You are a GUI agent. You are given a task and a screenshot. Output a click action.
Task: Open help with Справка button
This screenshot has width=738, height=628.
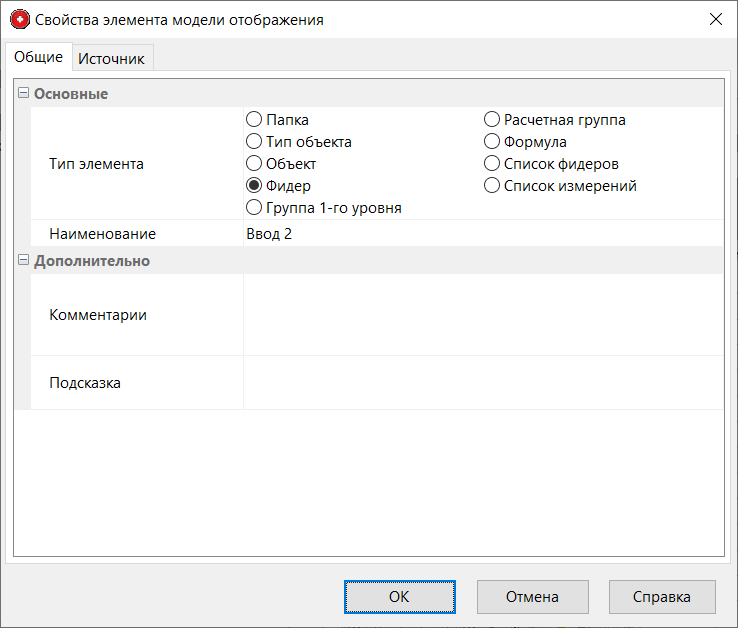tap(661, 597)
